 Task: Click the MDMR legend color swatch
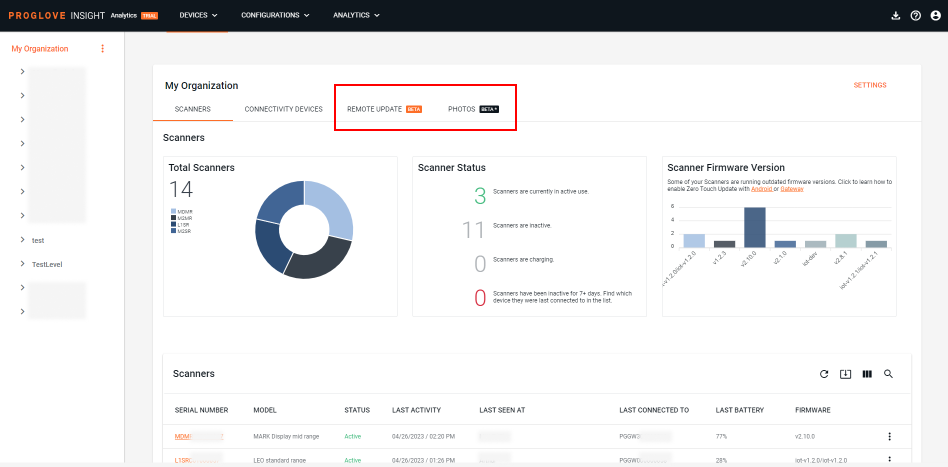pos(174,212)
